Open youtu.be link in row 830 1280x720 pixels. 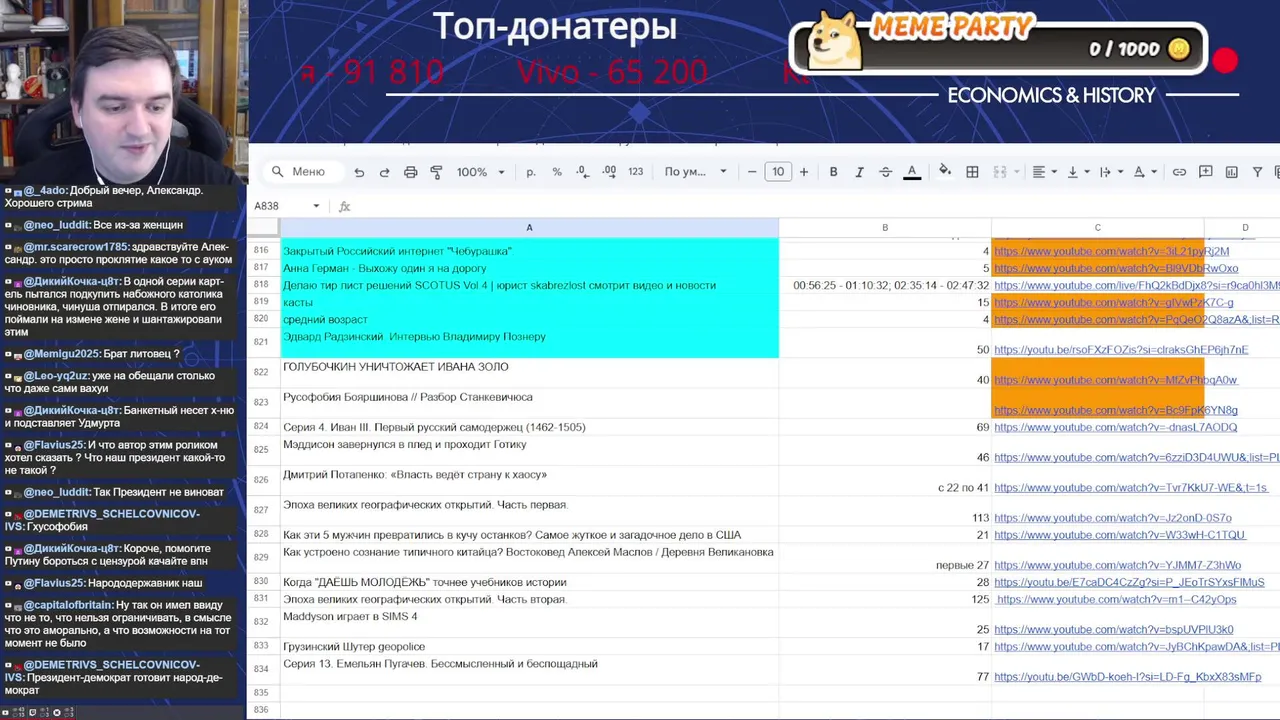(x=1129, y=582)
